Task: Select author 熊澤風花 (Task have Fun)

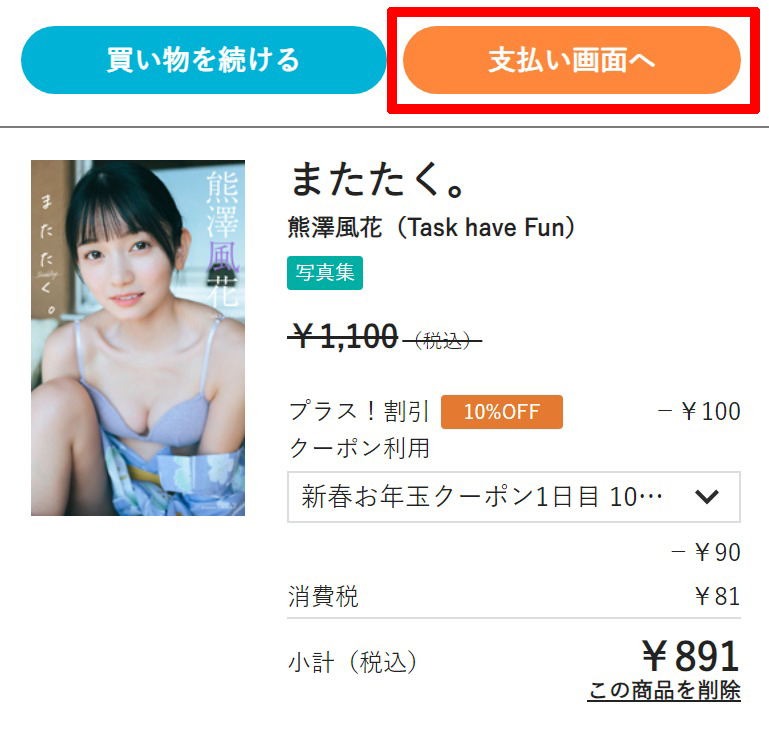Action: (432, 227)
